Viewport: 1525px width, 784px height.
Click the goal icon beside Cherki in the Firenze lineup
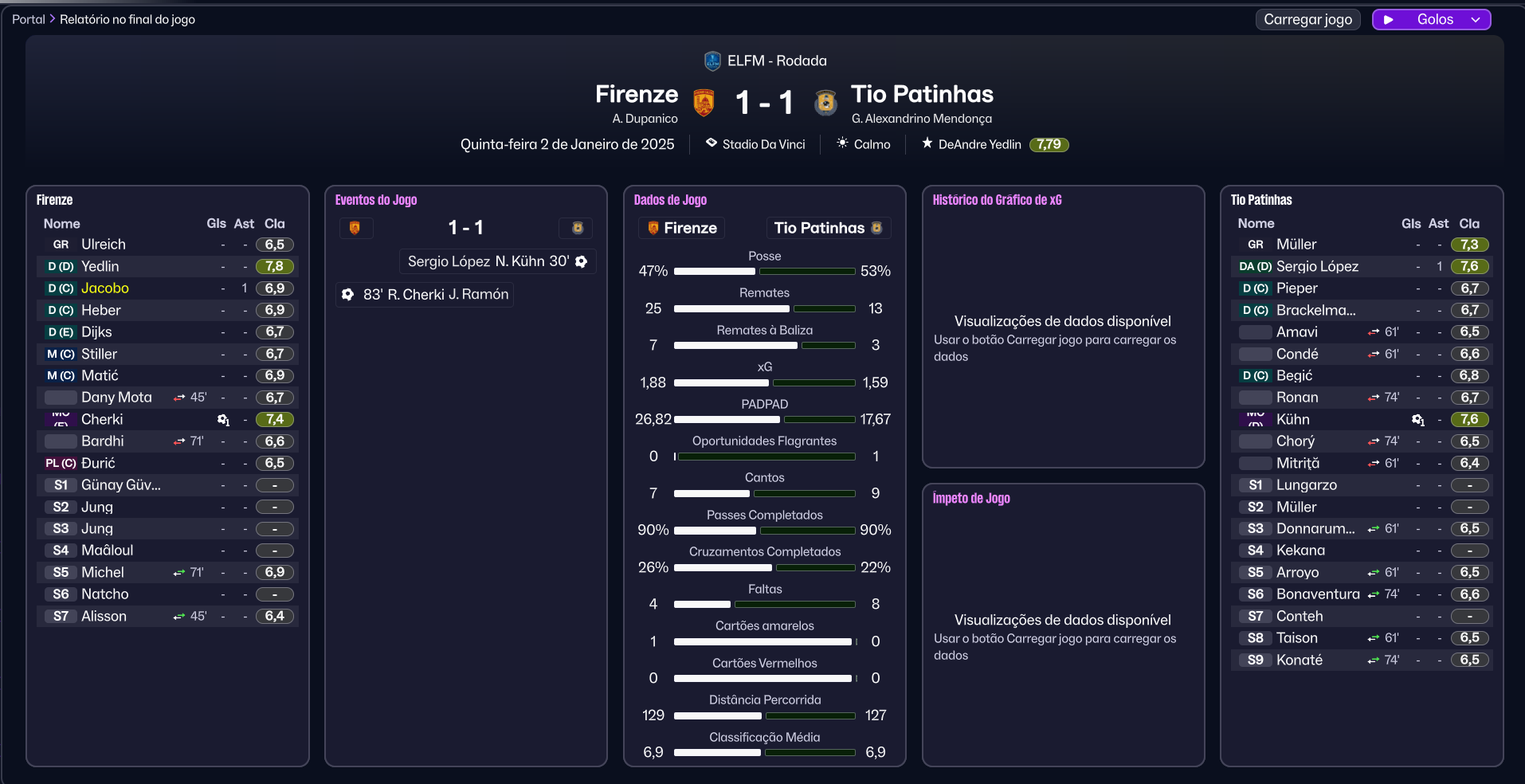coord(221,417)
